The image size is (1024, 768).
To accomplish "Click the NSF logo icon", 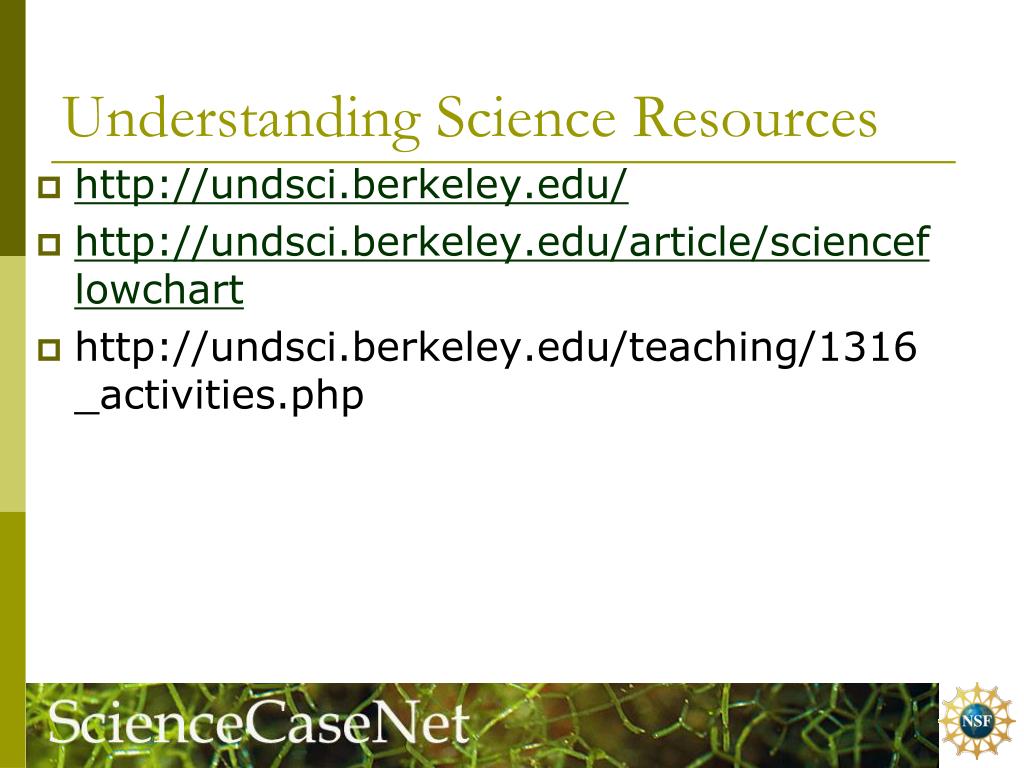I will point(976,721).
